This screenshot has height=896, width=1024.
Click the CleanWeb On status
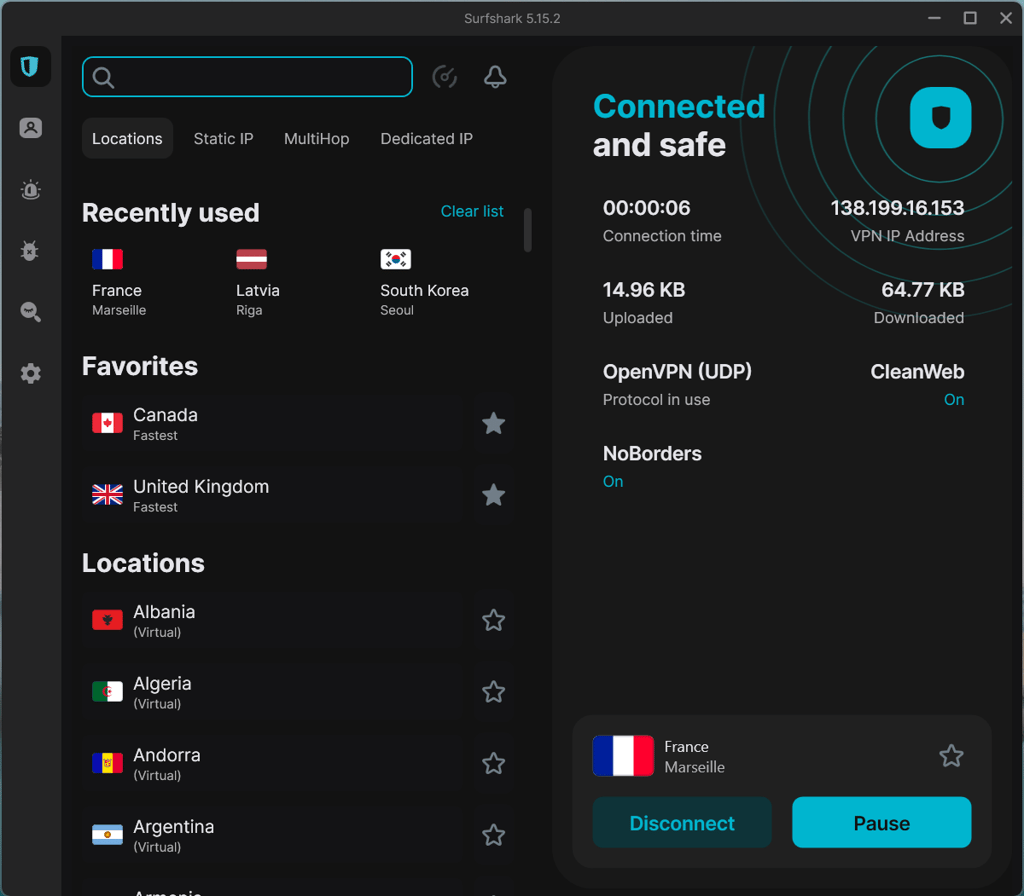coord(953,400)
